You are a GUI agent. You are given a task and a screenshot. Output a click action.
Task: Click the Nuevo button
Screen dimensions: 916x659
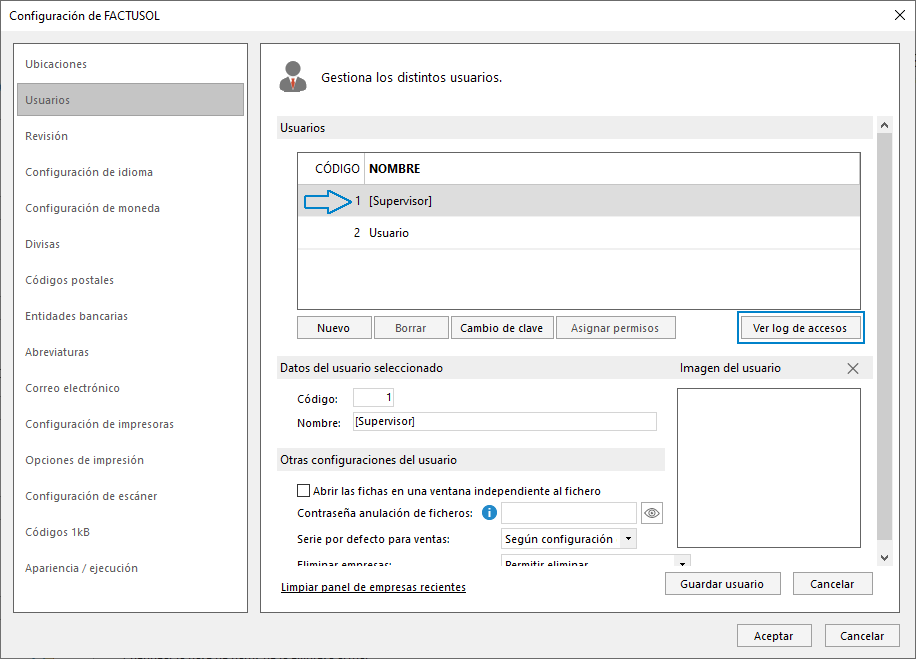(x=334, y=328)
